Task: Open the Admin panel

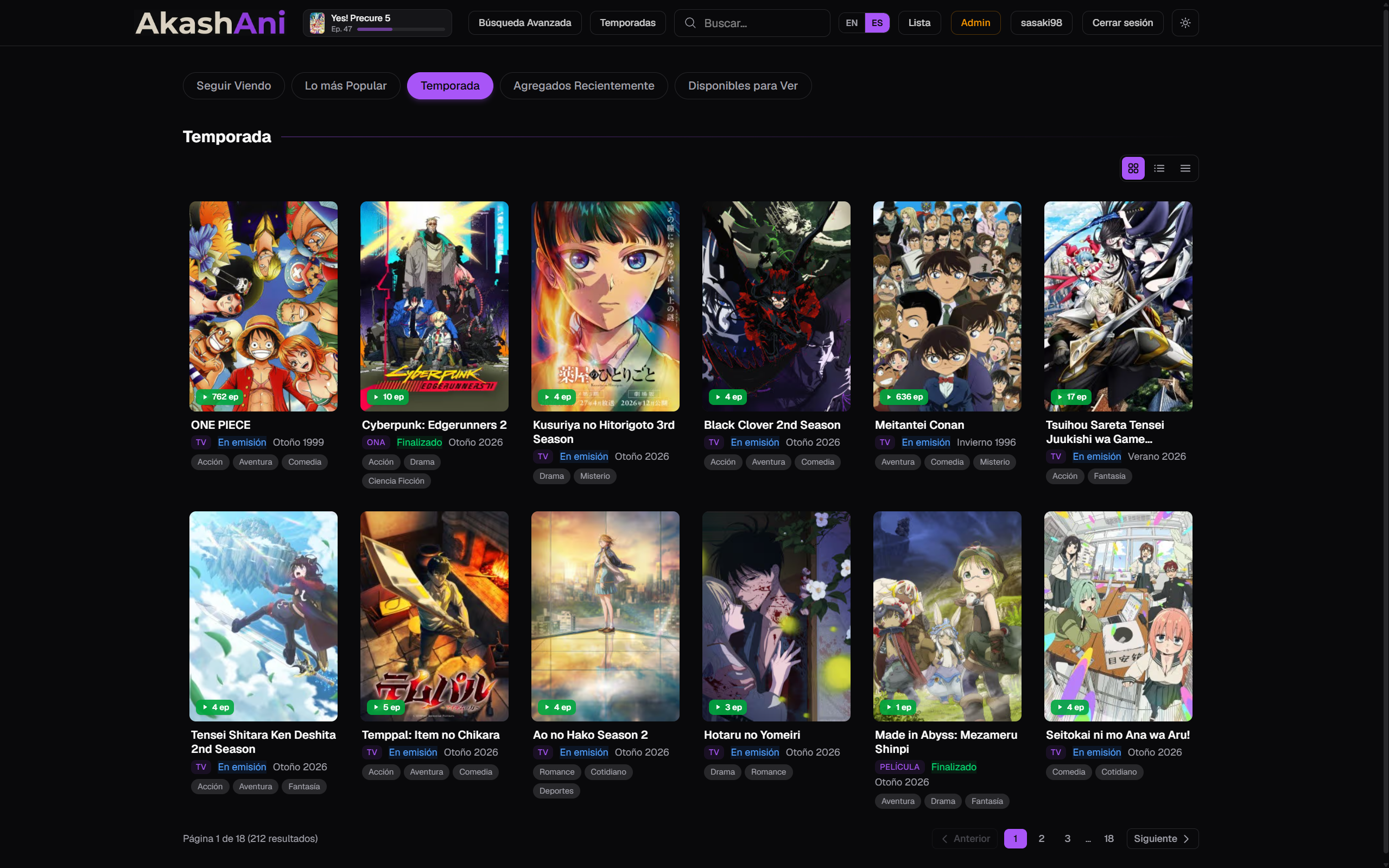Action: [x=975, y=23]
